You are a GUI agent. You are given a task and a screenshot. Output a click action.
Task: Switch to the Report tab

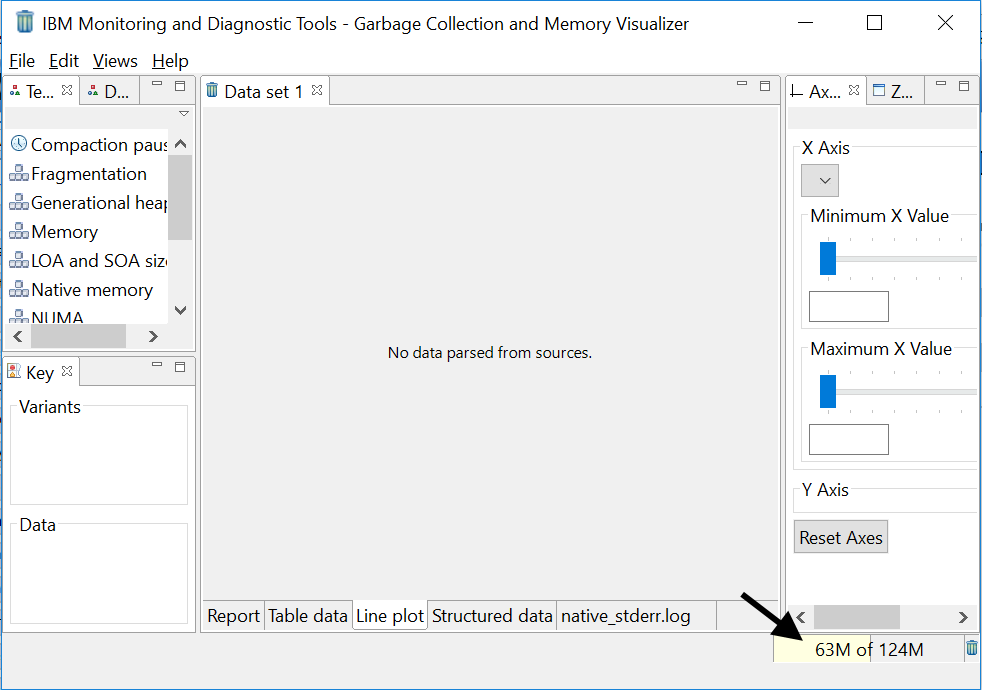pyautogui.click(x=234, y=615)
